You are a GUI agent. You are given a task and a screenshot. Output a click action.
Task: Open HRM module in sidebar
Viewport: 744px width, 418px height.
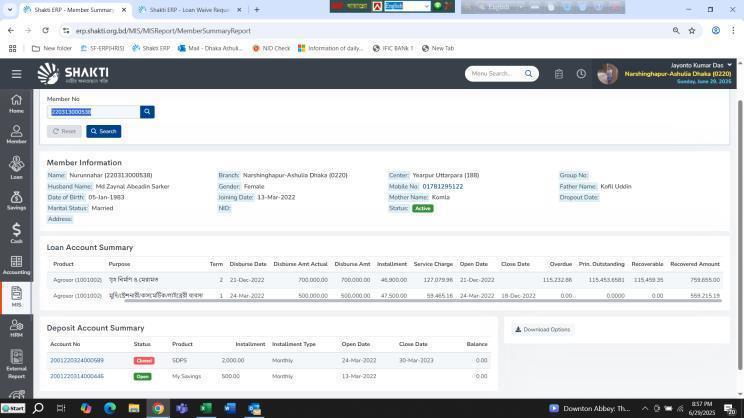pos(16,329)
